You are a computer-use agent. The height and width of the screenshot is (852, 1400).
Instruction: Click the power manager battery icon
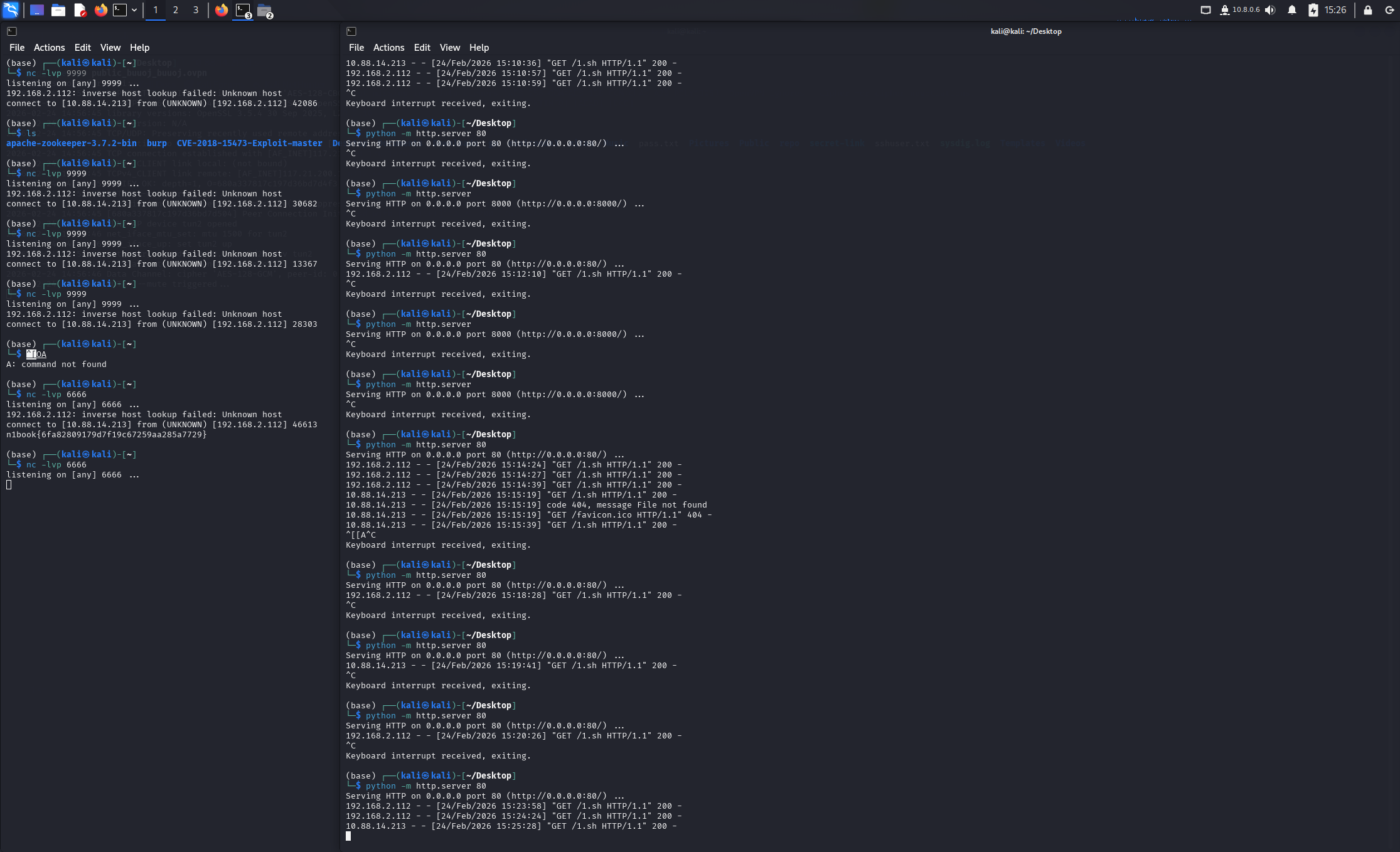(x=1313, y=10)
